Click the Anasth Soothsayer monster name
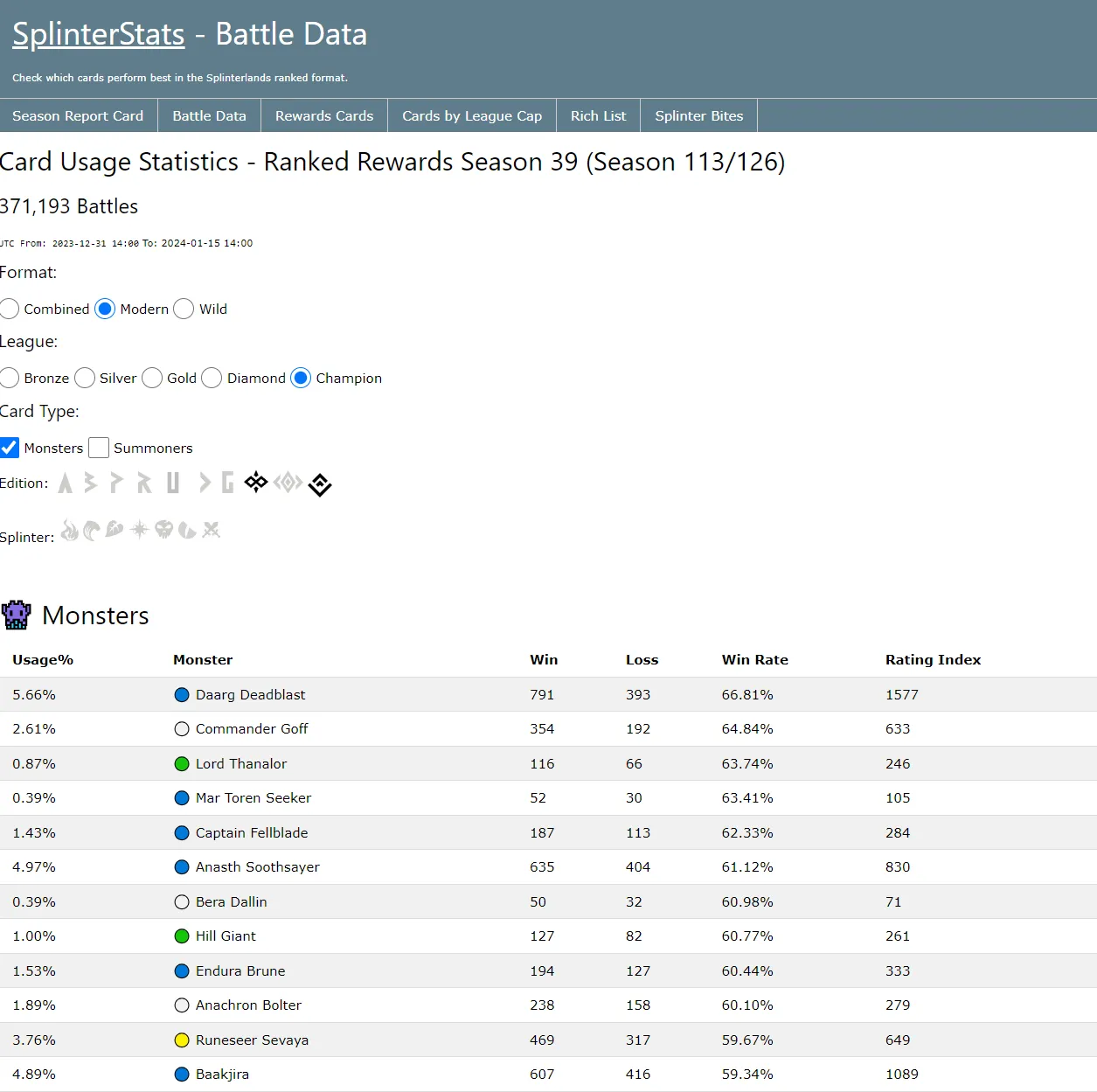Screen dimensions: 1097x1092 [x=258, y=867]
